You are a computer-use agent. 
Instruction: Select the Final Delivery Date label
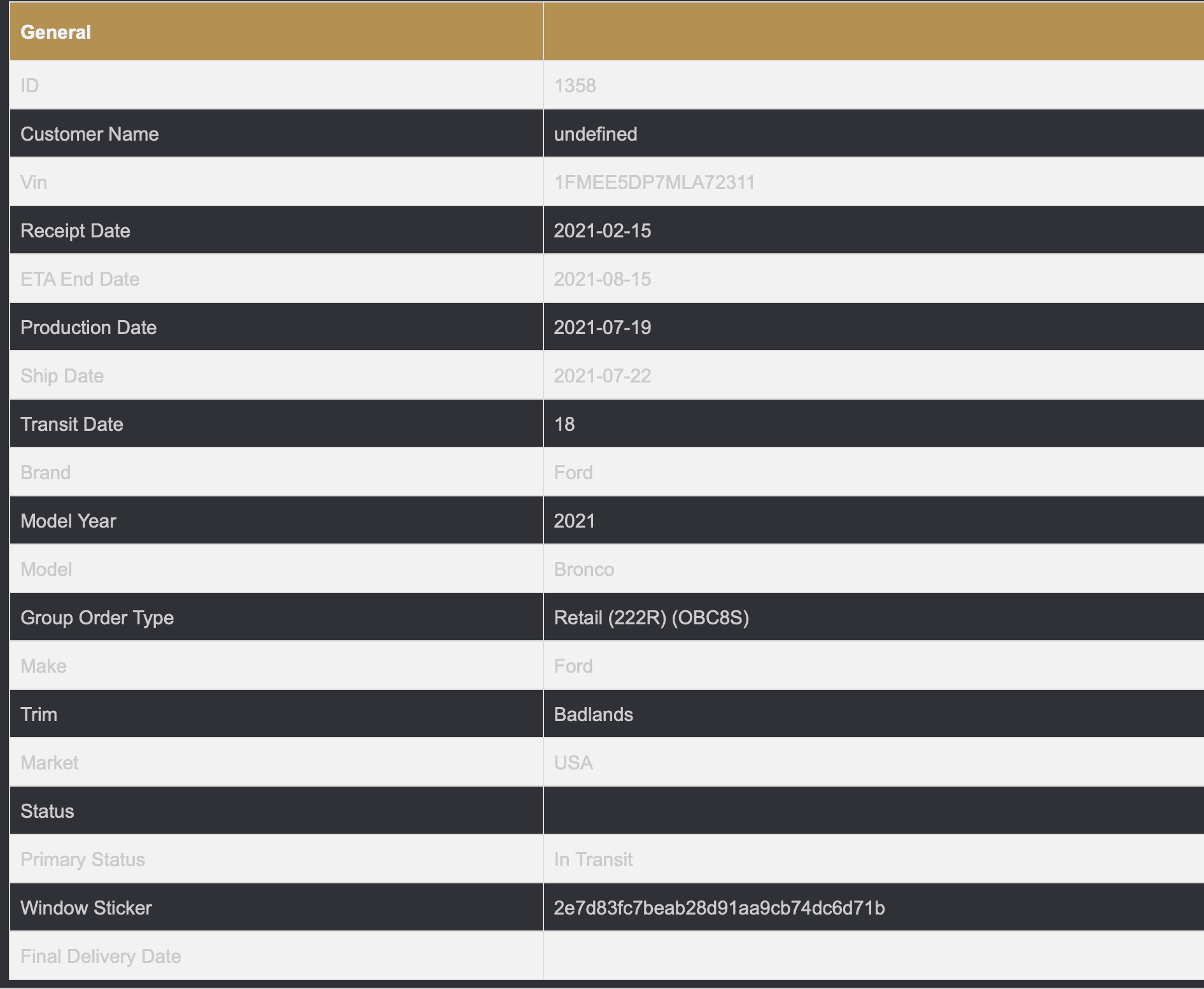pos(101,956)
